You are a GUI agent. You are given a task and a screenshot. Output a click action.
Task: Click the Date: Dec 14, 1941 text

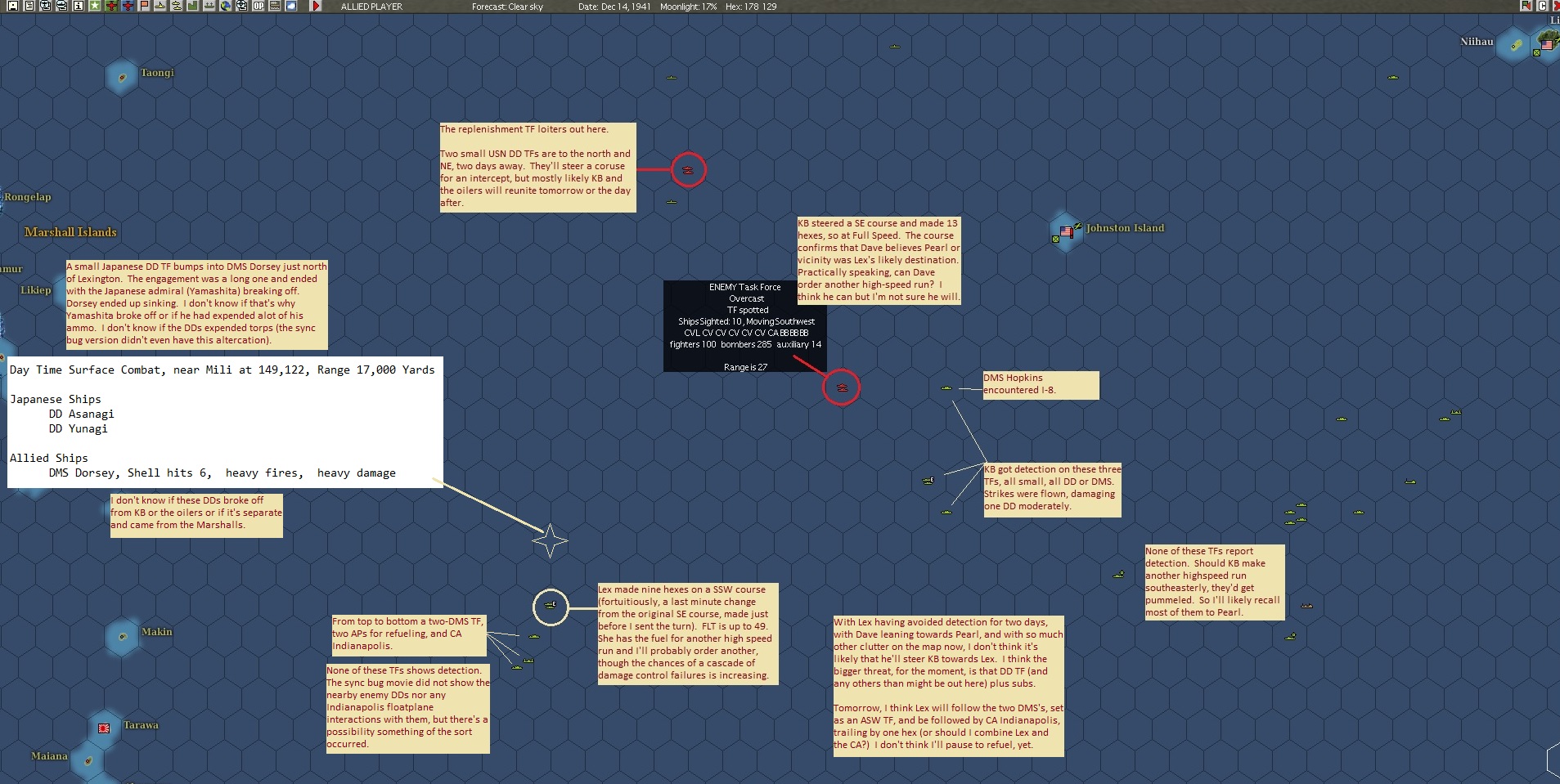click(614, 7)
